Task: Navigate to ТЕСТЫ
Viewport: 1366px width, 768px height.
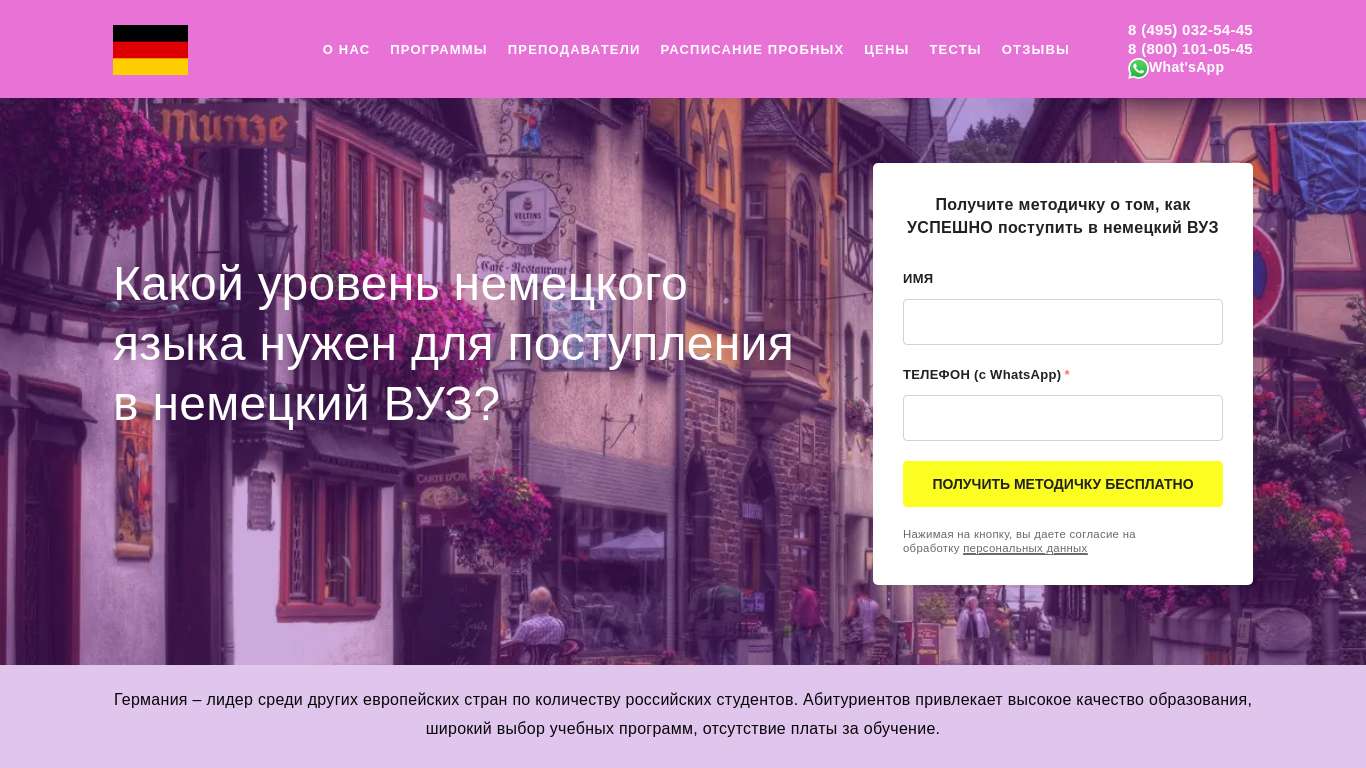Action: [x=955, y=50]
